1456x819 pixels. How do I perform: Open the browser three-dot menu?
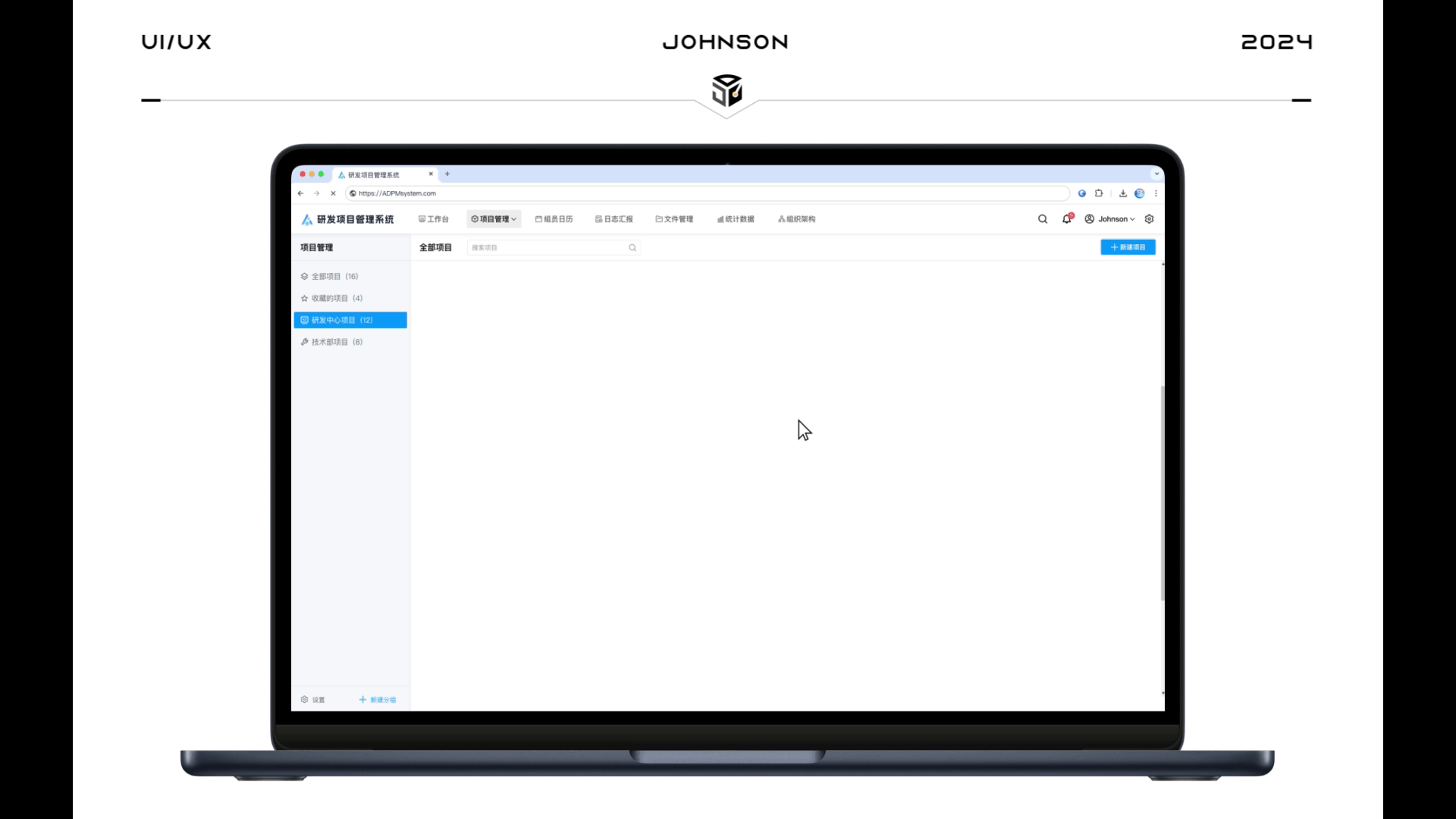coord(1156,193)
